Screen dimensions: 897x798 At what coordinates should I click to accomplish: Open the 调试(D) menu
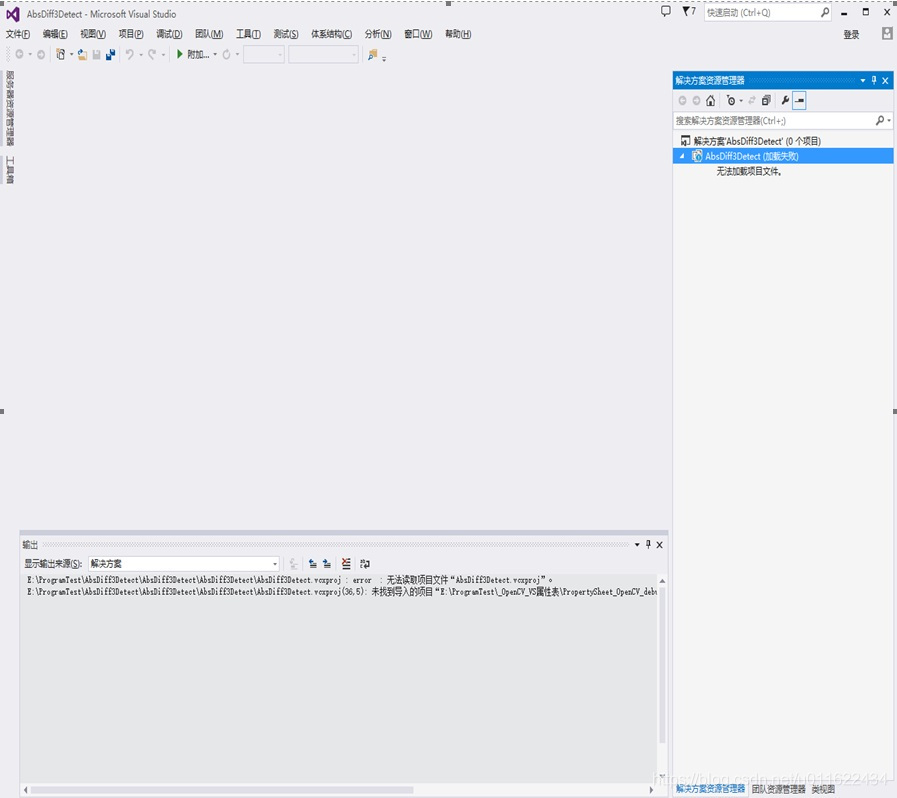169,34
